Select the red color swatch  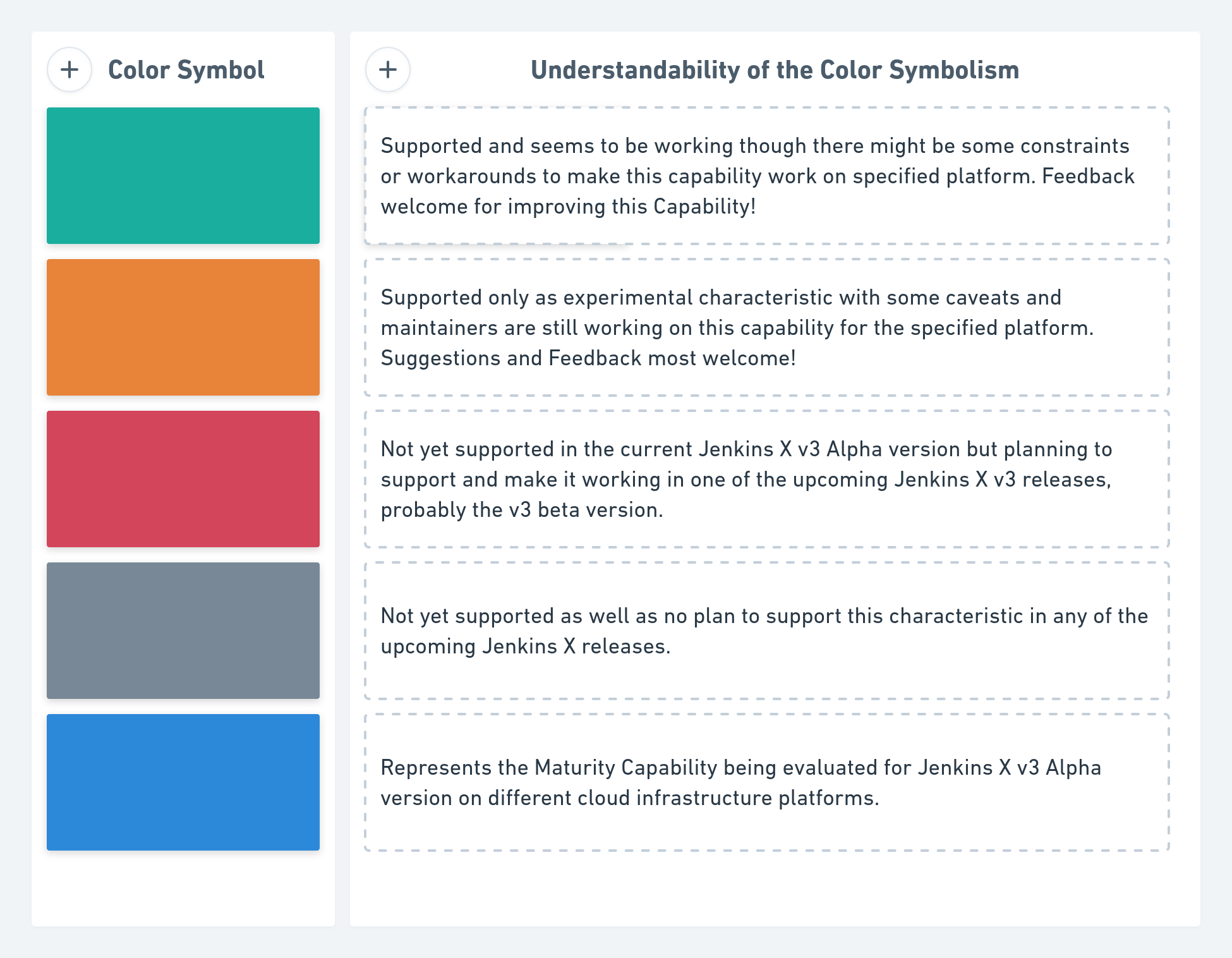coord(183,479)
